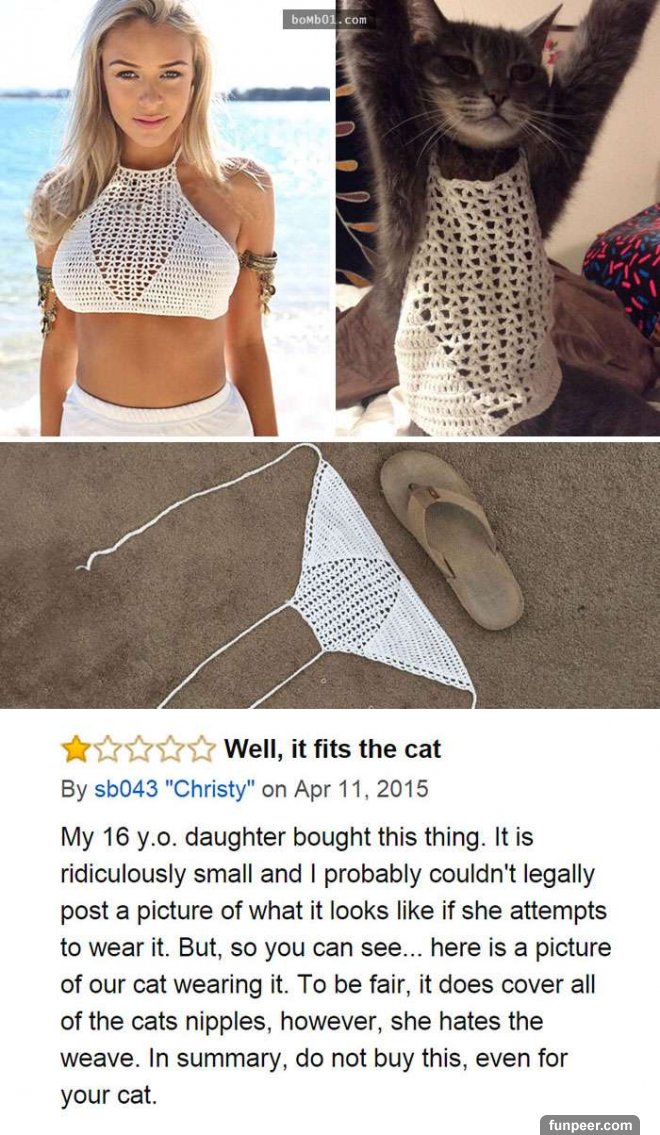Image resolution: width=660 pixels, height=1135 pixels.
Task: Open the crochet top on carpet photo
Action: pyautogui.click(x=330, y=575)
